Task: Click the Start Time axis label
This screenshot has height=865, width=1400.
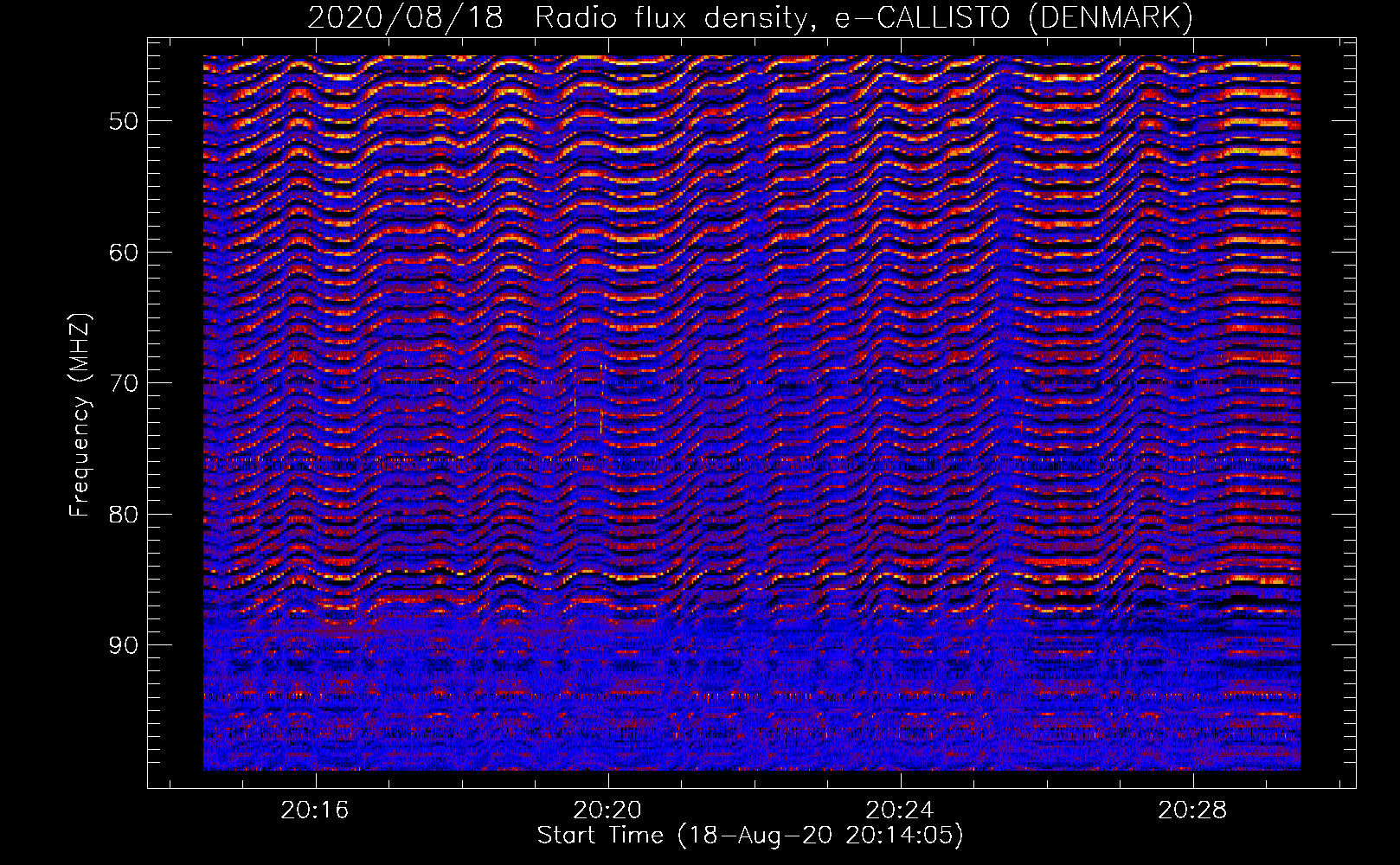Action: 750,836
